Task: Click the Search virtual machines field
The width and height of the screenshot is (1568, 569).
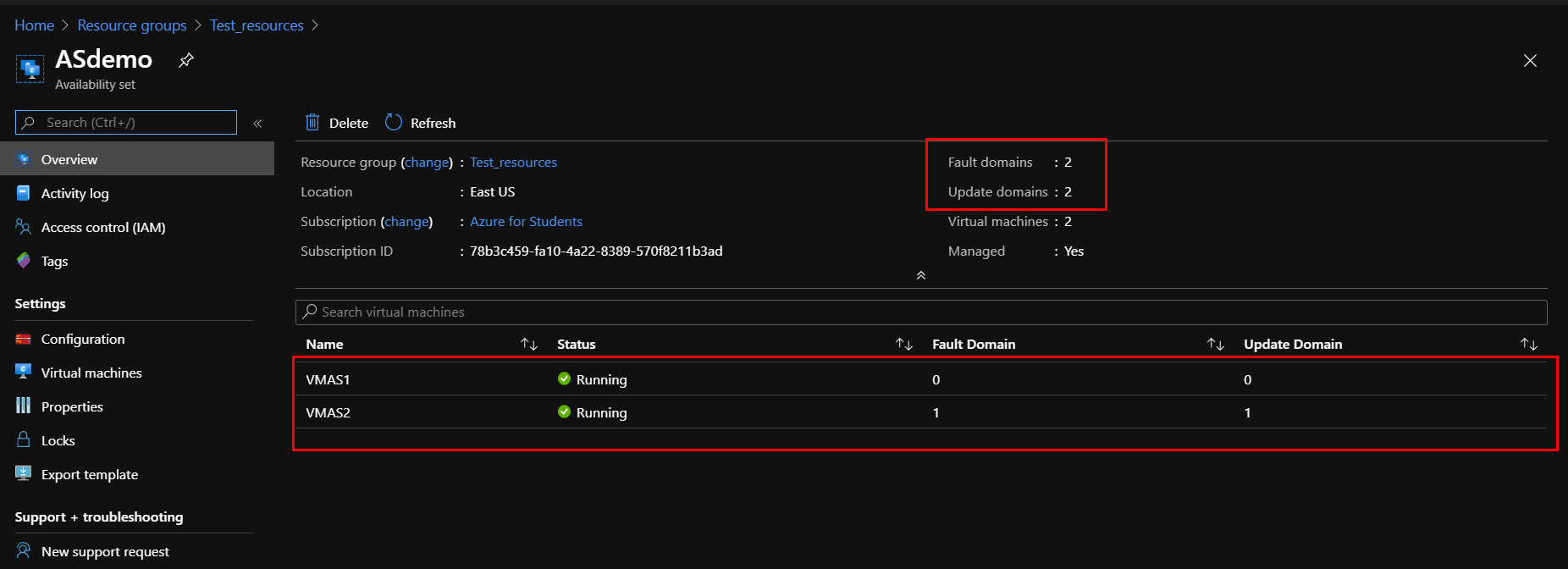Action: click(921, 312)
